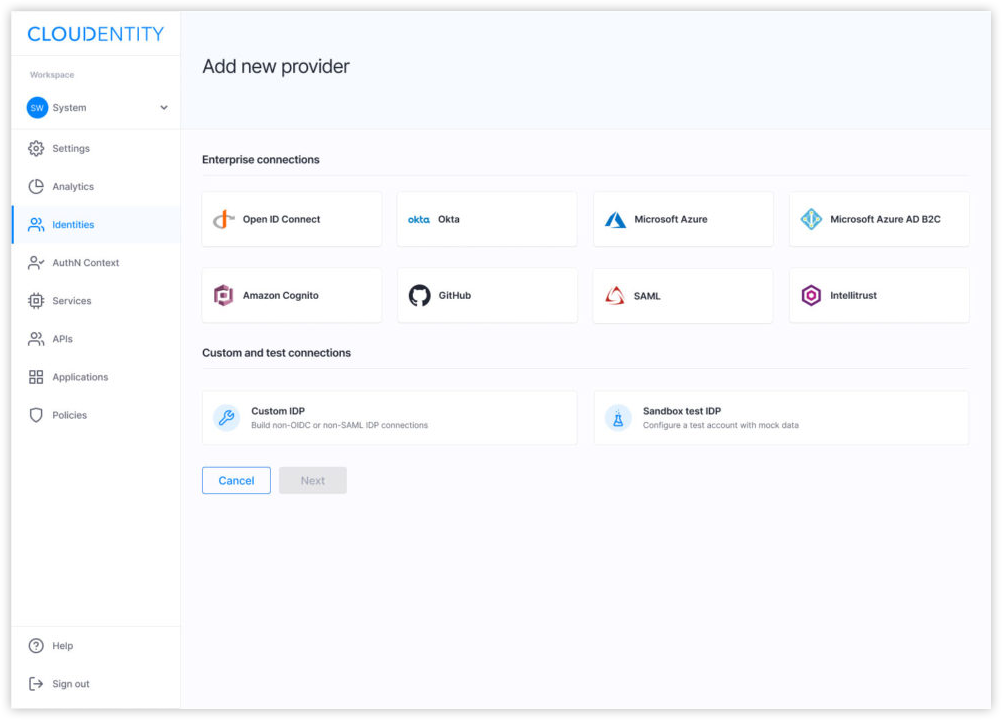Click the Amazon Cognito logo icon
1002x720 pixels.
223,295
